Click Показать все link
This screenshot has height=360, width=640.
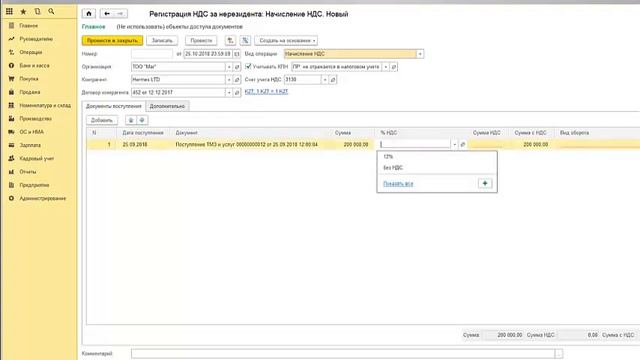[x=398, y=184]
